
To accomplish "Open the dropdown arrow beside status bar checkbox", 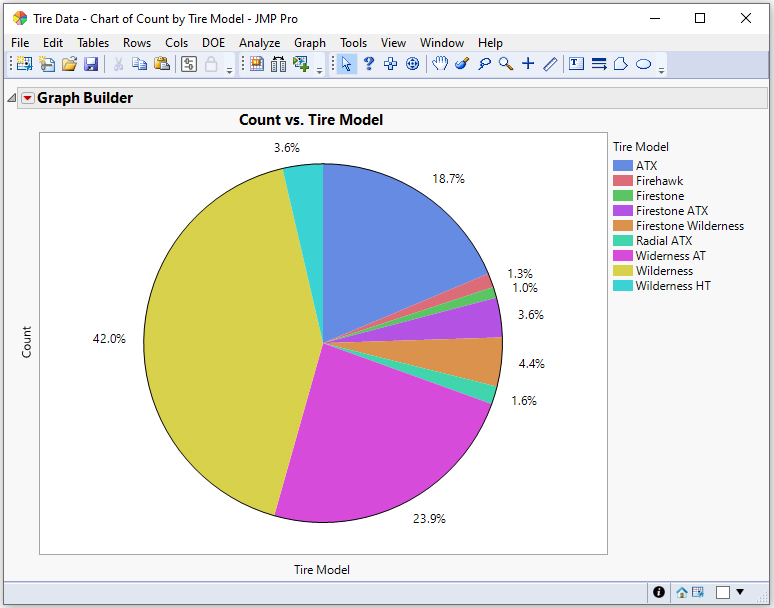I will (x=740, y=592).
